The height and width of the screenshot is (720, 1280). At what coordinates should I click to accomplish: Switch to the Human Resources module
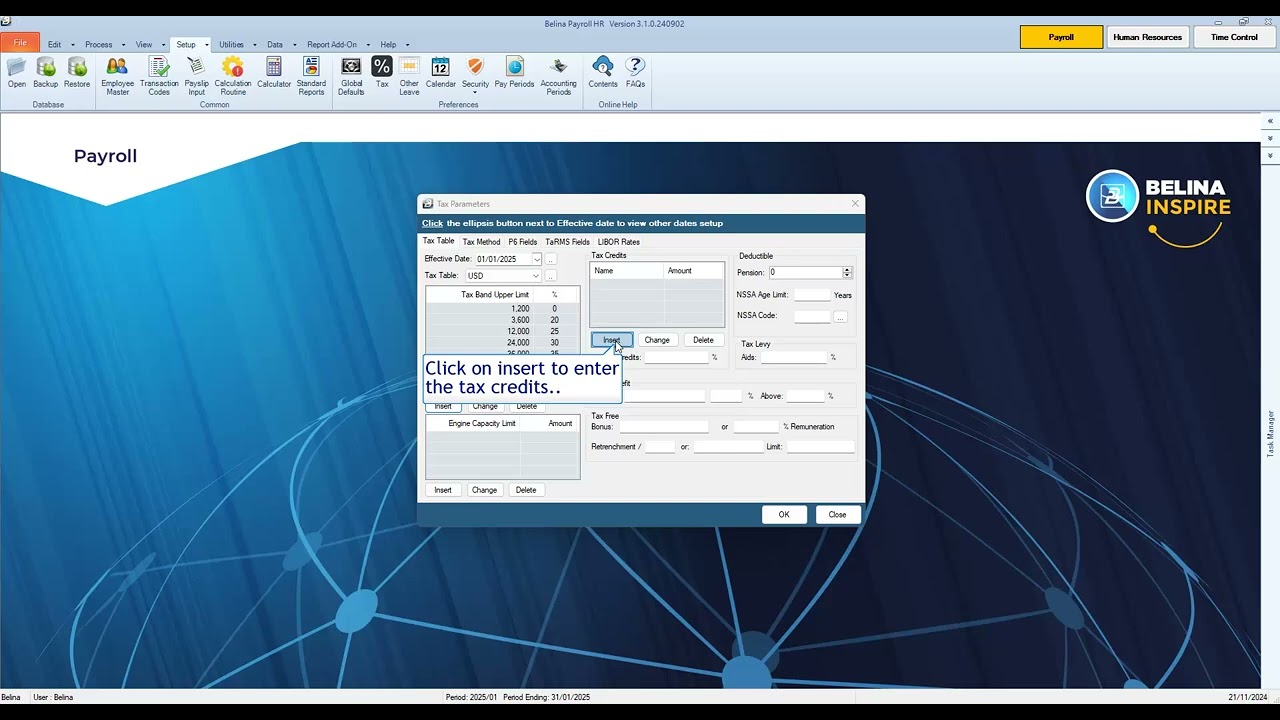tap(1147, 37)
